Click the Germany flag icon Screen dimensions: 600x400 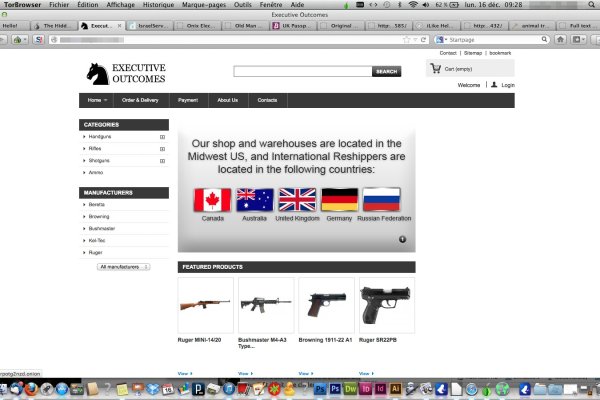(339, 199)
